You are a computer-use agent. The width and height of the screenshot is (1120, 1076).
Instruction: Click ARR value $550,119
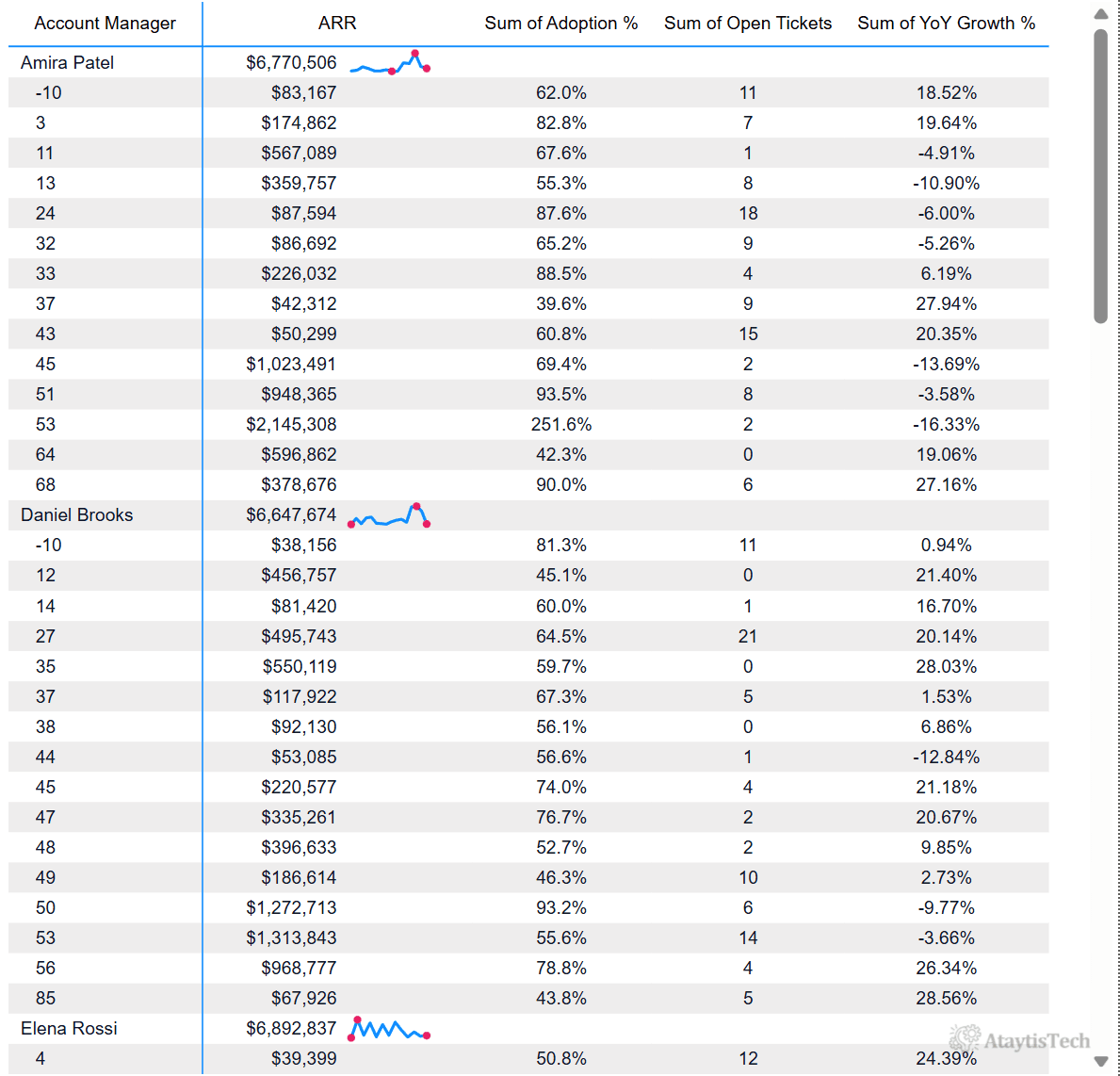(x=300, y=666)
